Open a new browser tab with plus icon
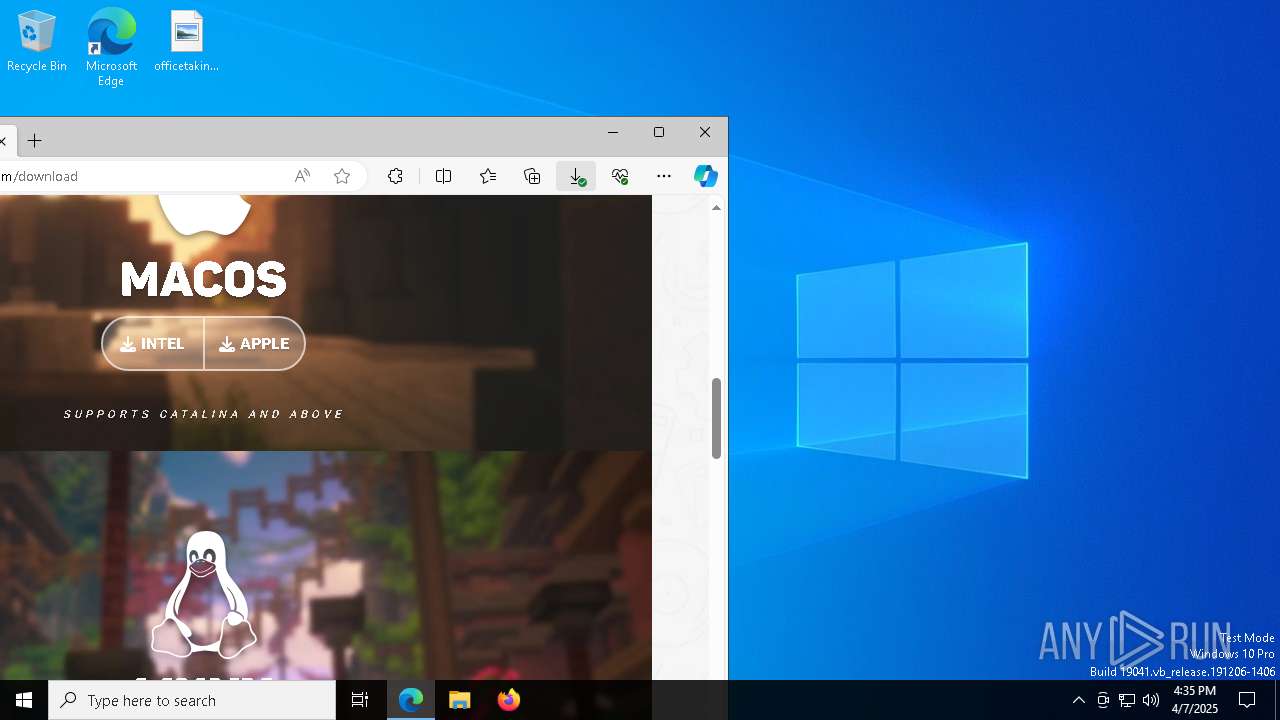The image size is (1280, 720). coord(35,141)
